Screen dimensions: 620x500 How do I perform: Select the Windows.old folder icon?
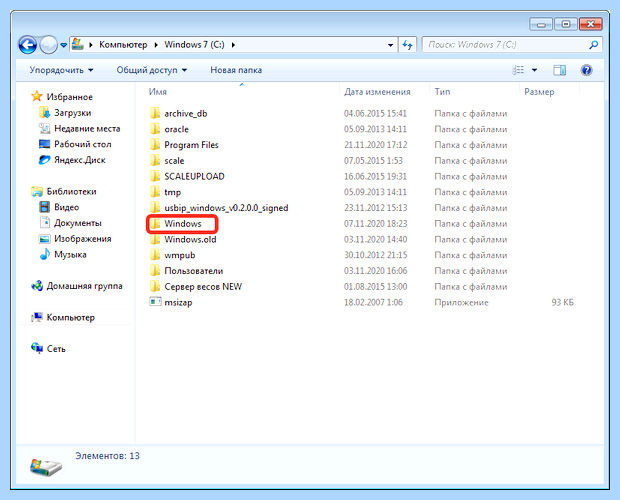click(x=155, y=239)
